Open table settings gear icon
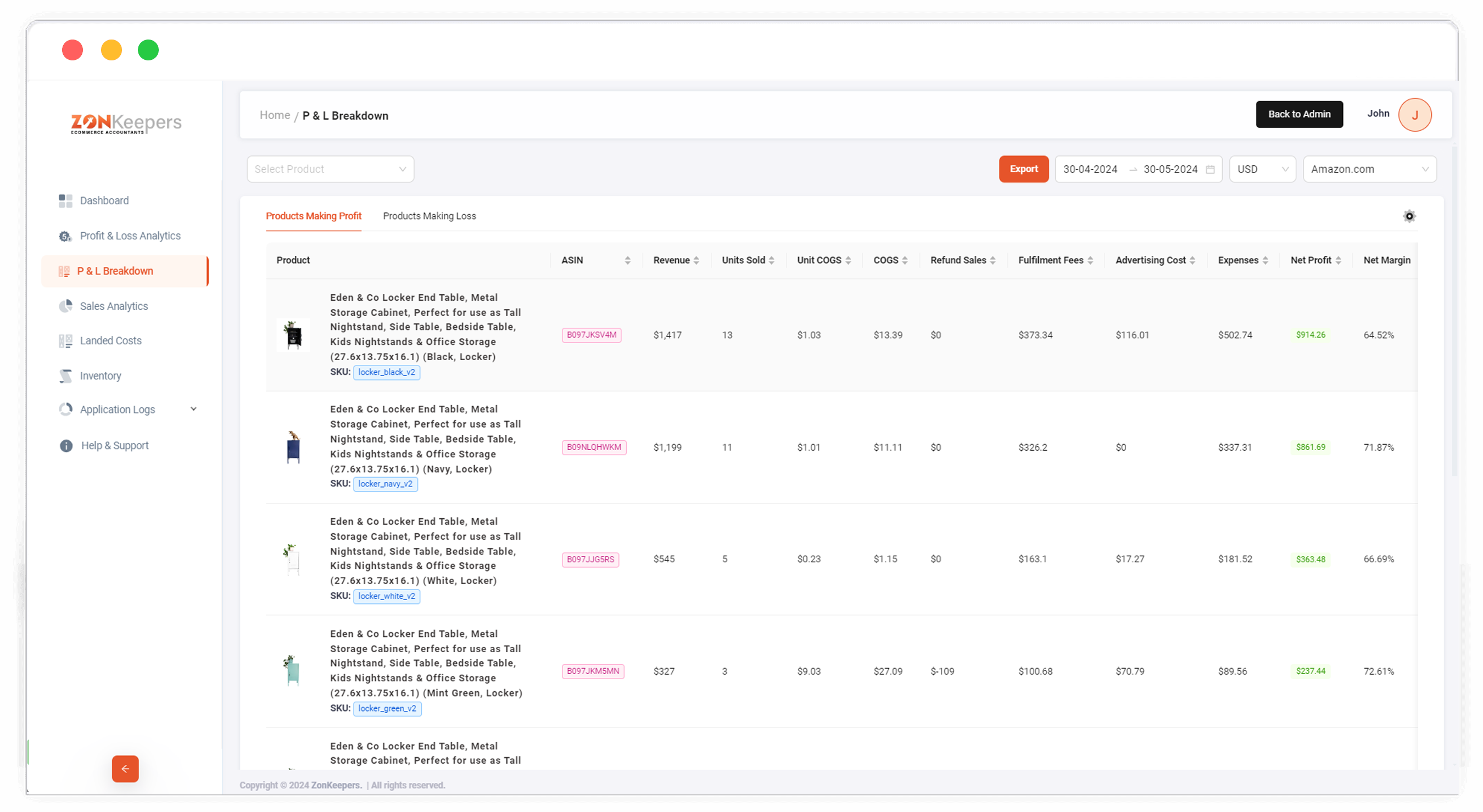Screen dimensions: 1483x812 point(1409,216)
